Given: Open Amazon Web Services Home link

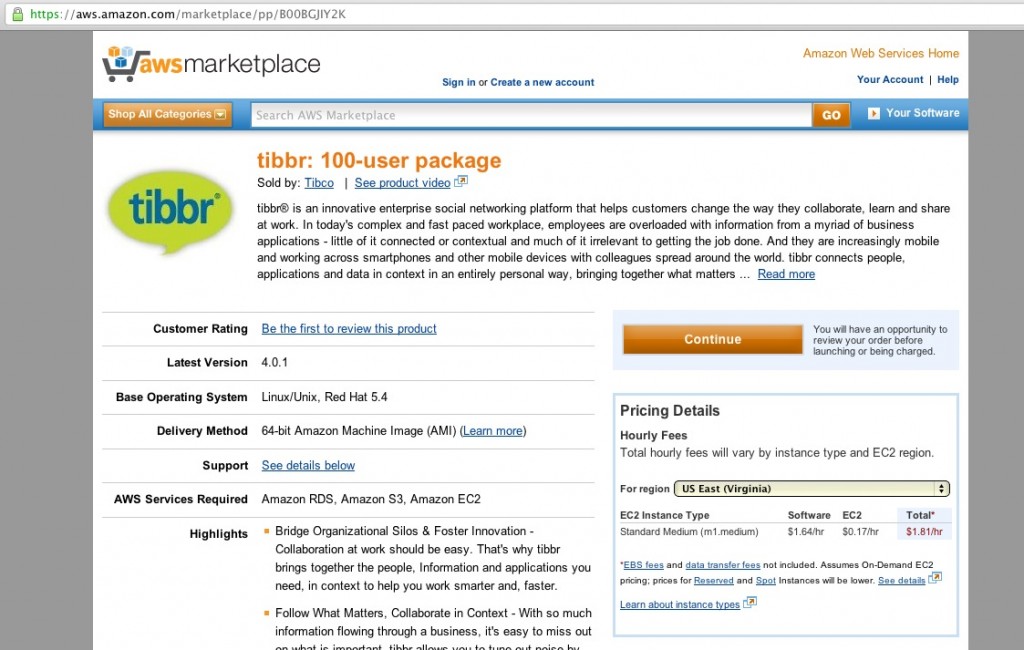Looking at the screenshot, I should click(x=880, y=54).
